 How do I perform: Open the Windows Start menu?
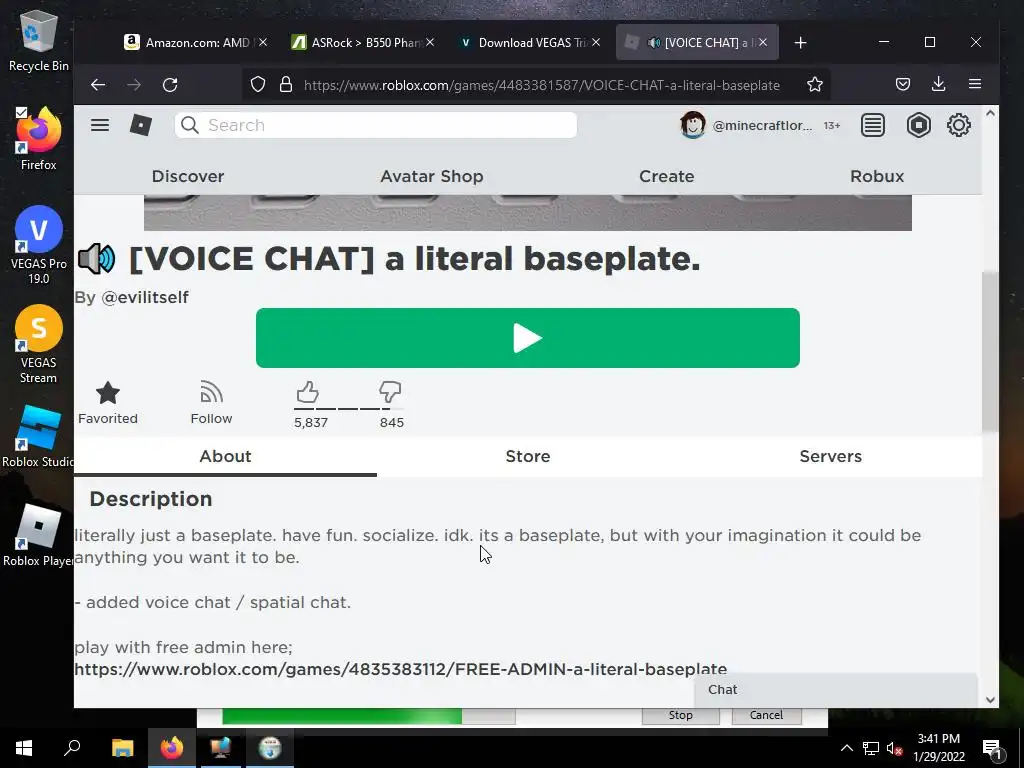click(x=24, y=748)
